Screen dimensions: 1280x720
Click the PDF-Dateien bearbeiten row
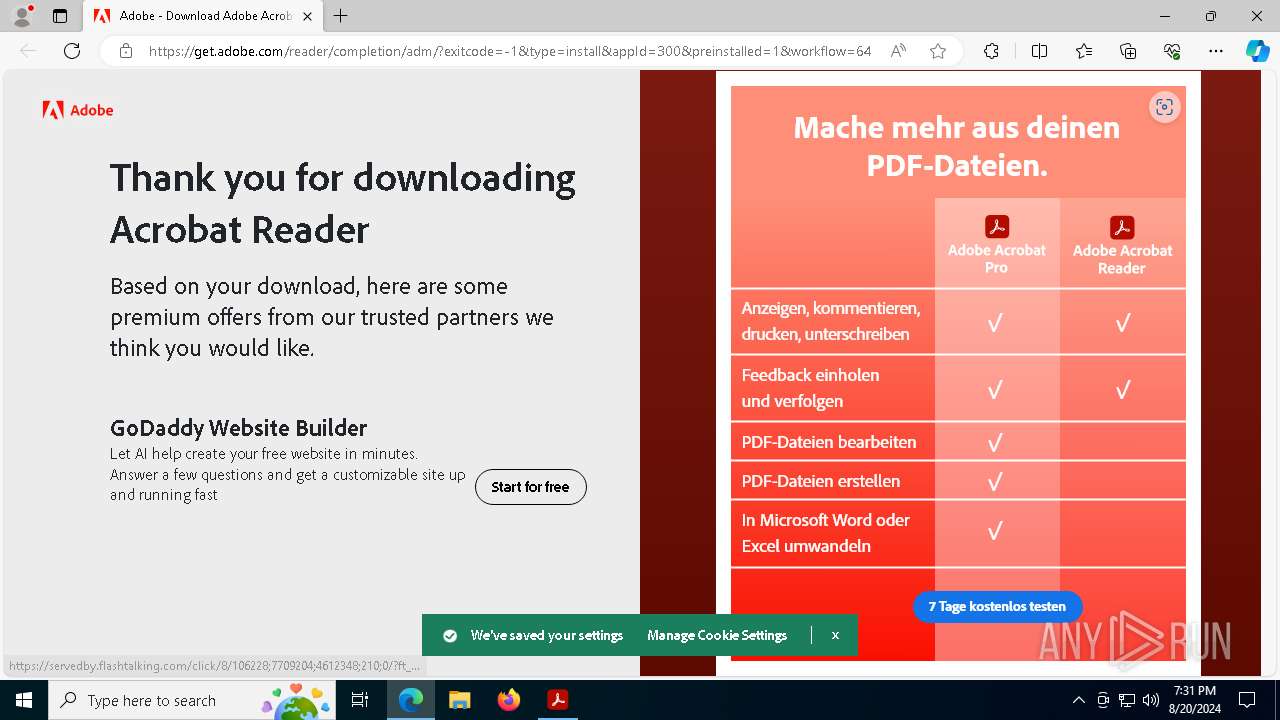pyautogui.click(x=958, y=442)
